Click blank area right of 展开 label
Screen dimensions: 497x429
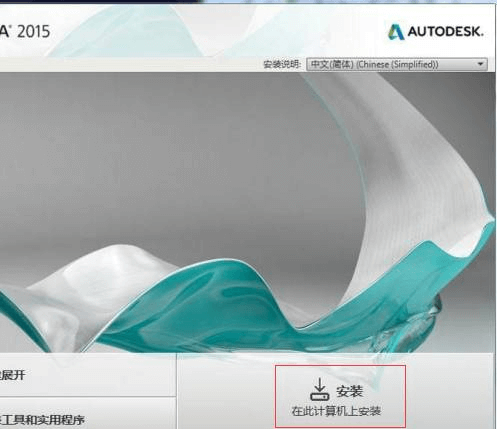coord(100,375)
